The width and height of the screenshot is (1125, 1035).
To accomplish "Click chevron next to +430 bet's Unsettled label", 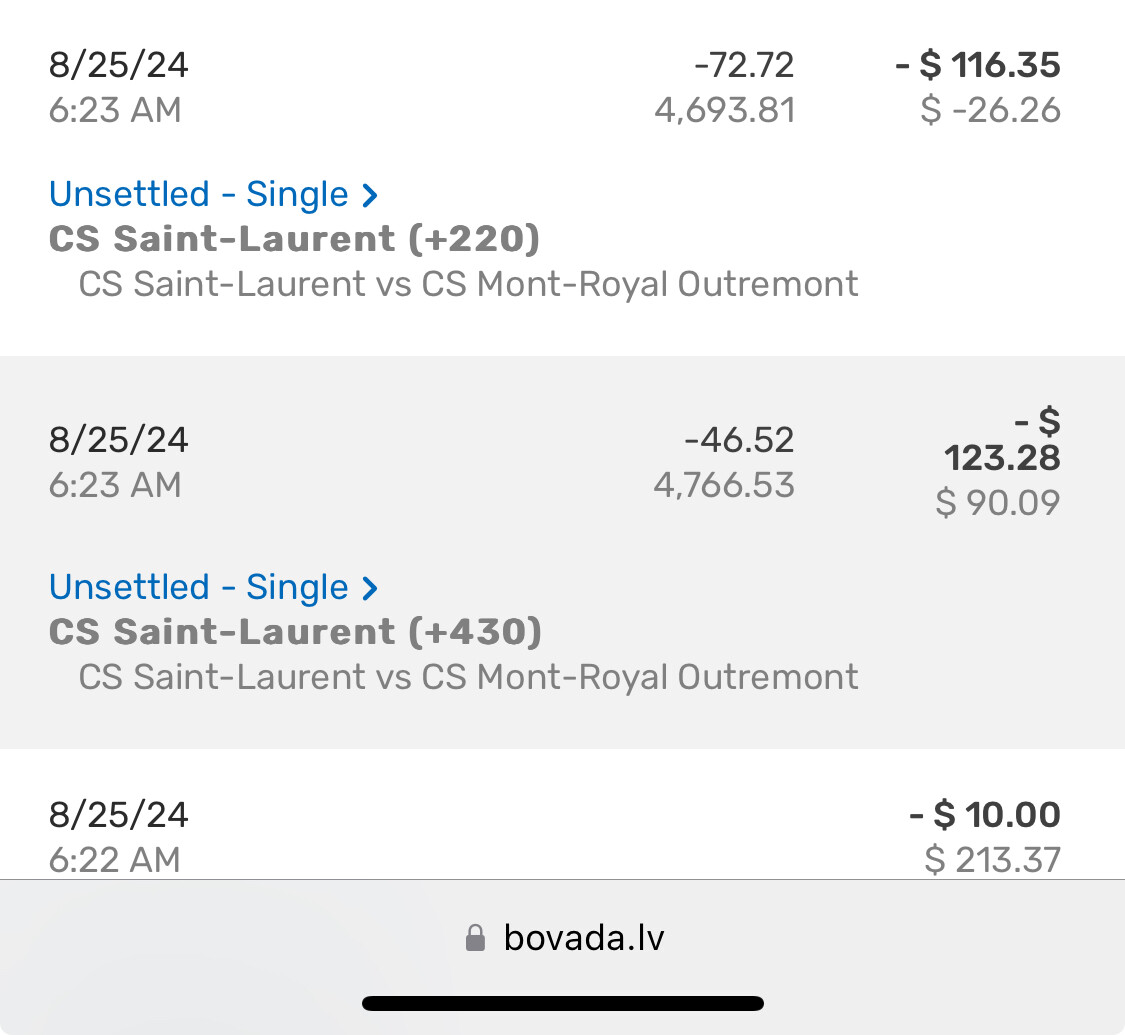I will [370, 588].
